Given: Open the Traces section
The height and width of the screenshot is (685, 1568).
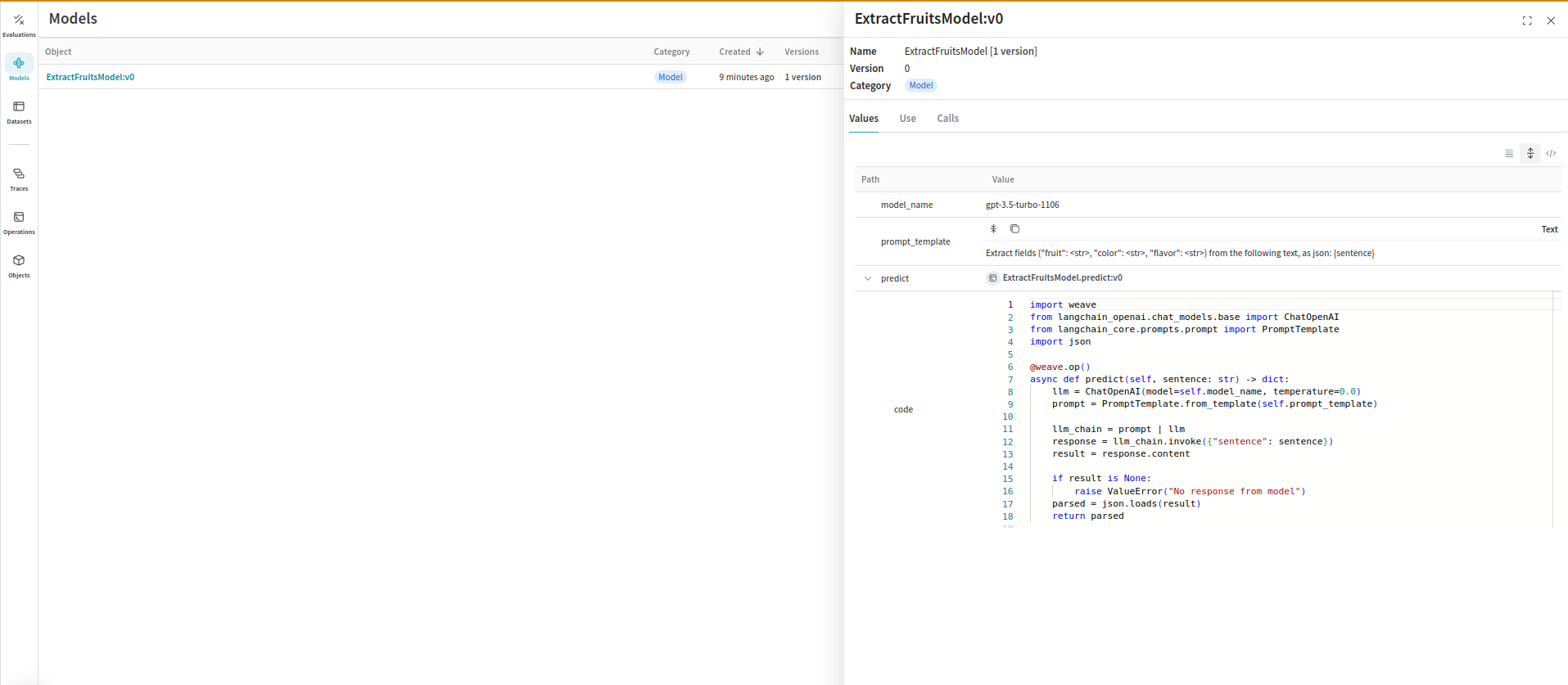Looking at the screenshot, I should click(x=19, y=179).
